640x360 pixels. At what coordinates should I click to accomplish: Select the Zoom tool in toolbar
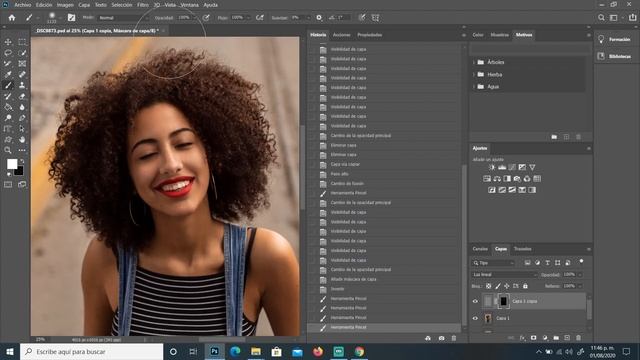[8, 150]
